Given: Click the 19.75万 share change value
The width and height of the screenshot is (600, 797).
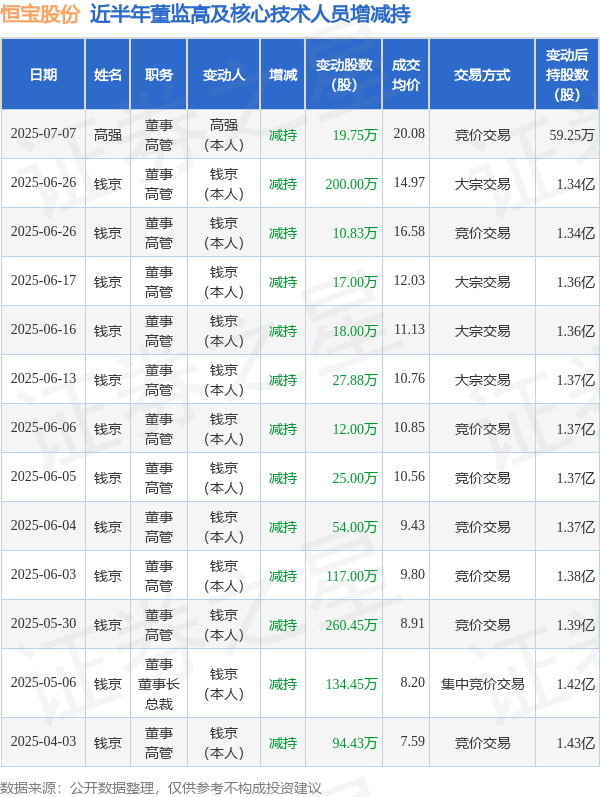Looking at the screenshot, I should pos(355,135).
